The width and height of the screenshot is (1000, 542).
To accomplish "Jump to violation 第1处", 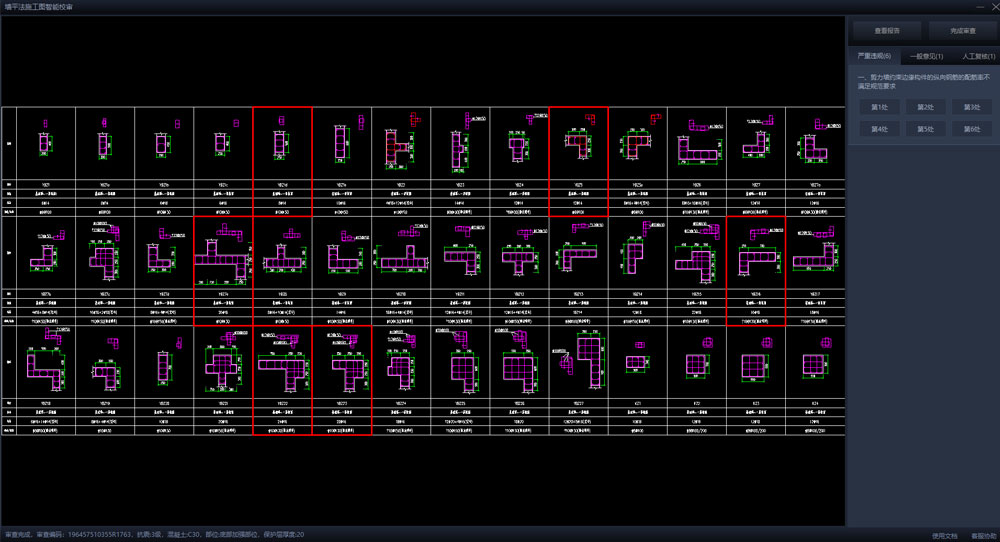I will tap(880, 107).
